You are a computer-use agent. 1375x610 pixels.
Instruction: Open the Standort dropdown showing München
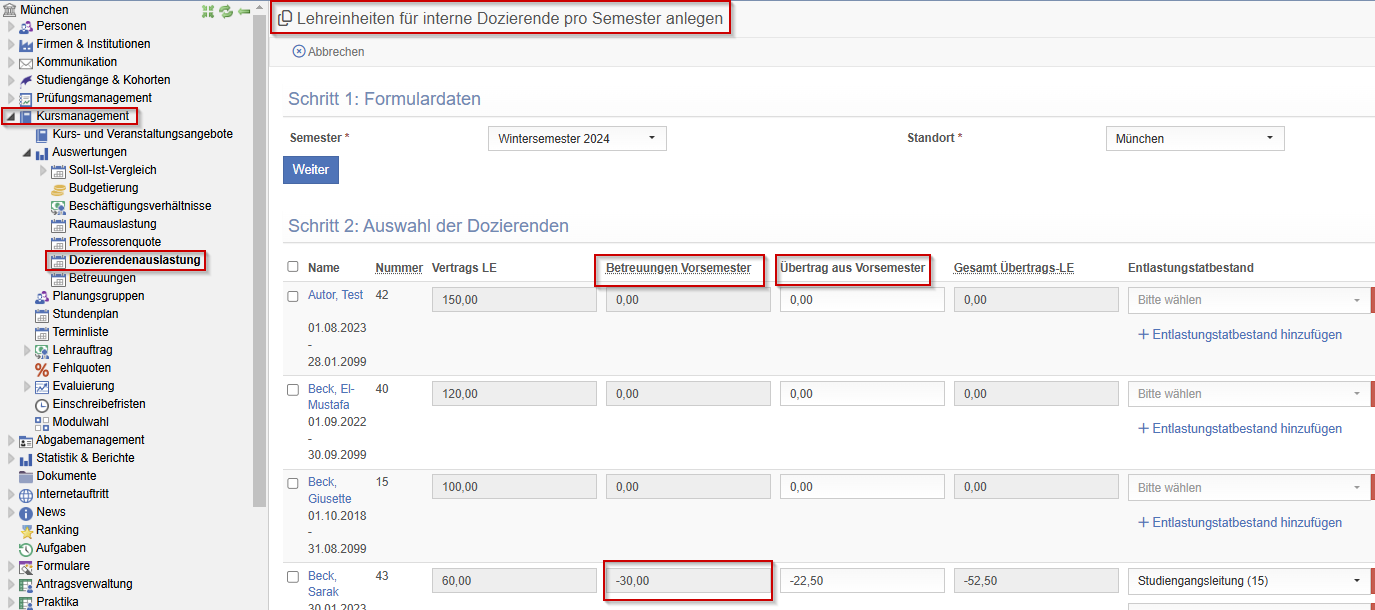1194,139
